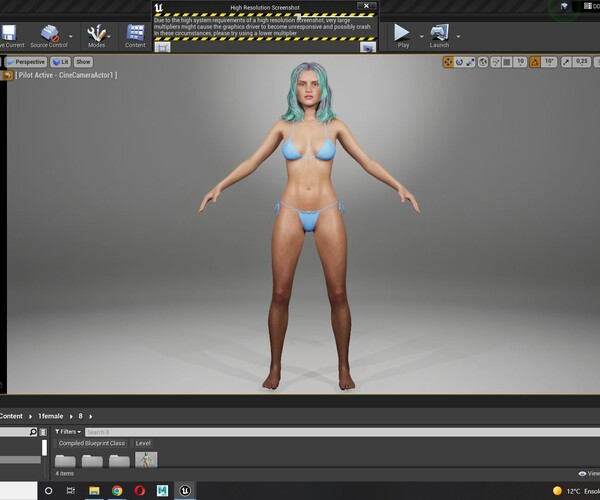Expand the Source Control dropdown arrow

pyautogui.click(x=71, y=36)
